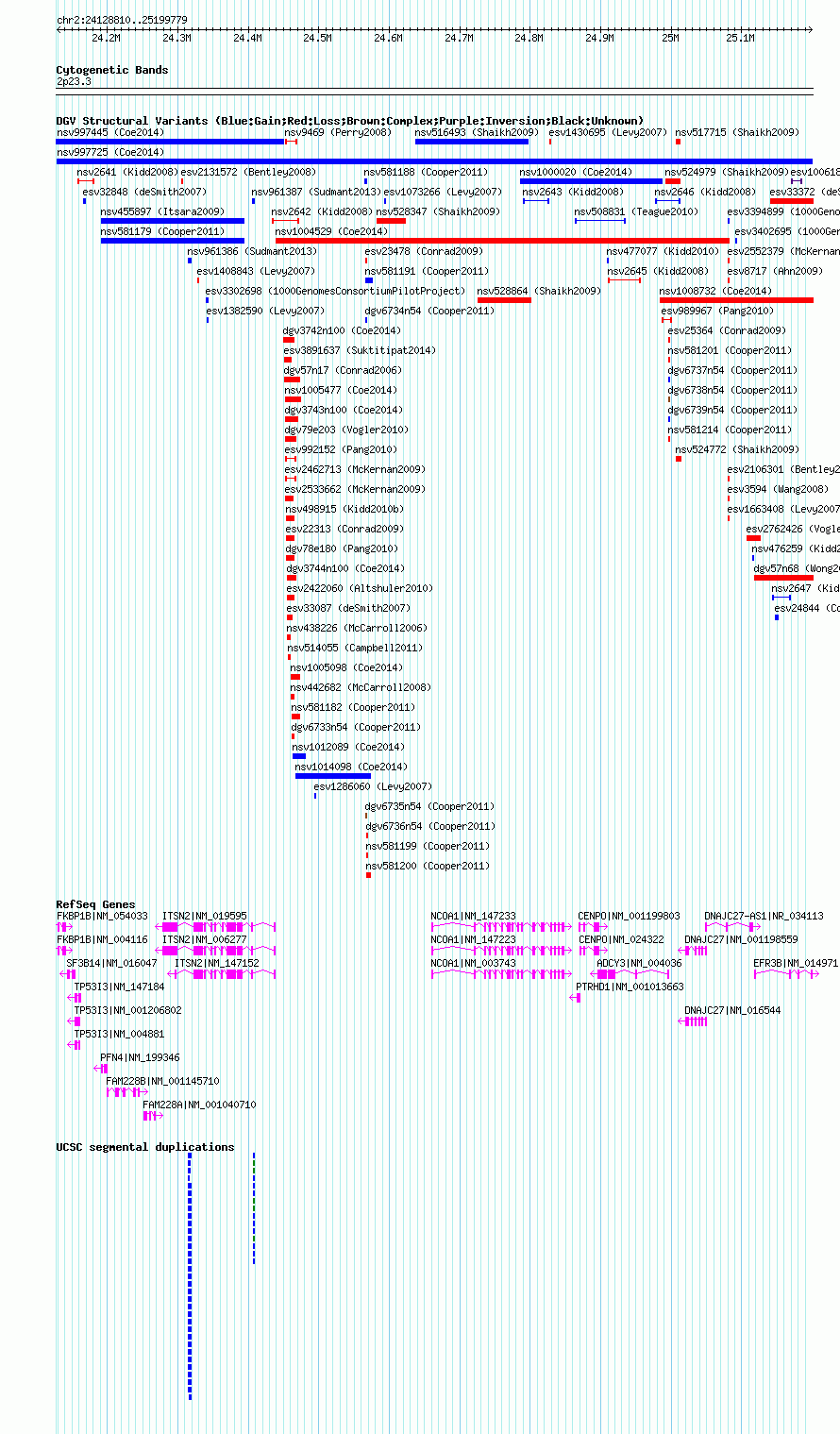Open gene FAM228A|NM_001040710
The image size is (840, 1434).
coord(199,1105)
